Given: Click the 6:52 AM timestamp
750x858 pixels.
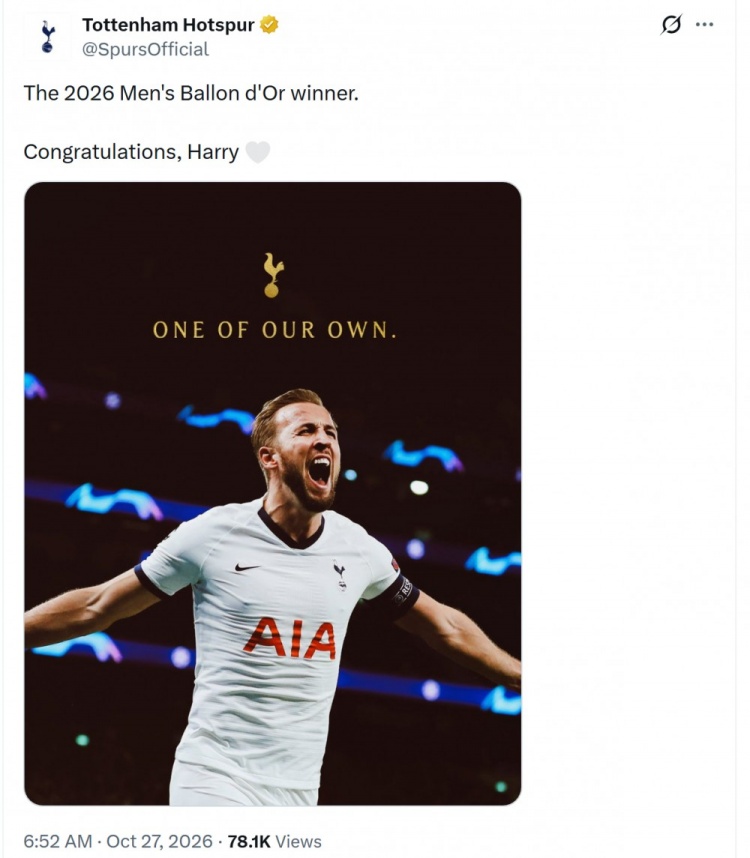Looking at the screenshot, I should pos(57,840).
